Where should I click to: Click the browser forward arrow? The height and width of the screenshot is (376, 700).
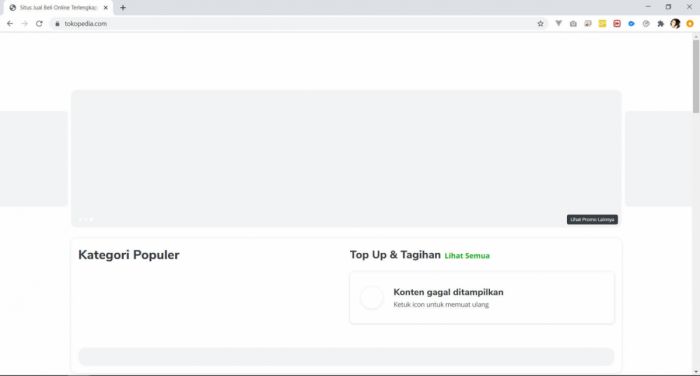pyautogui.click(x=25, y=24)
